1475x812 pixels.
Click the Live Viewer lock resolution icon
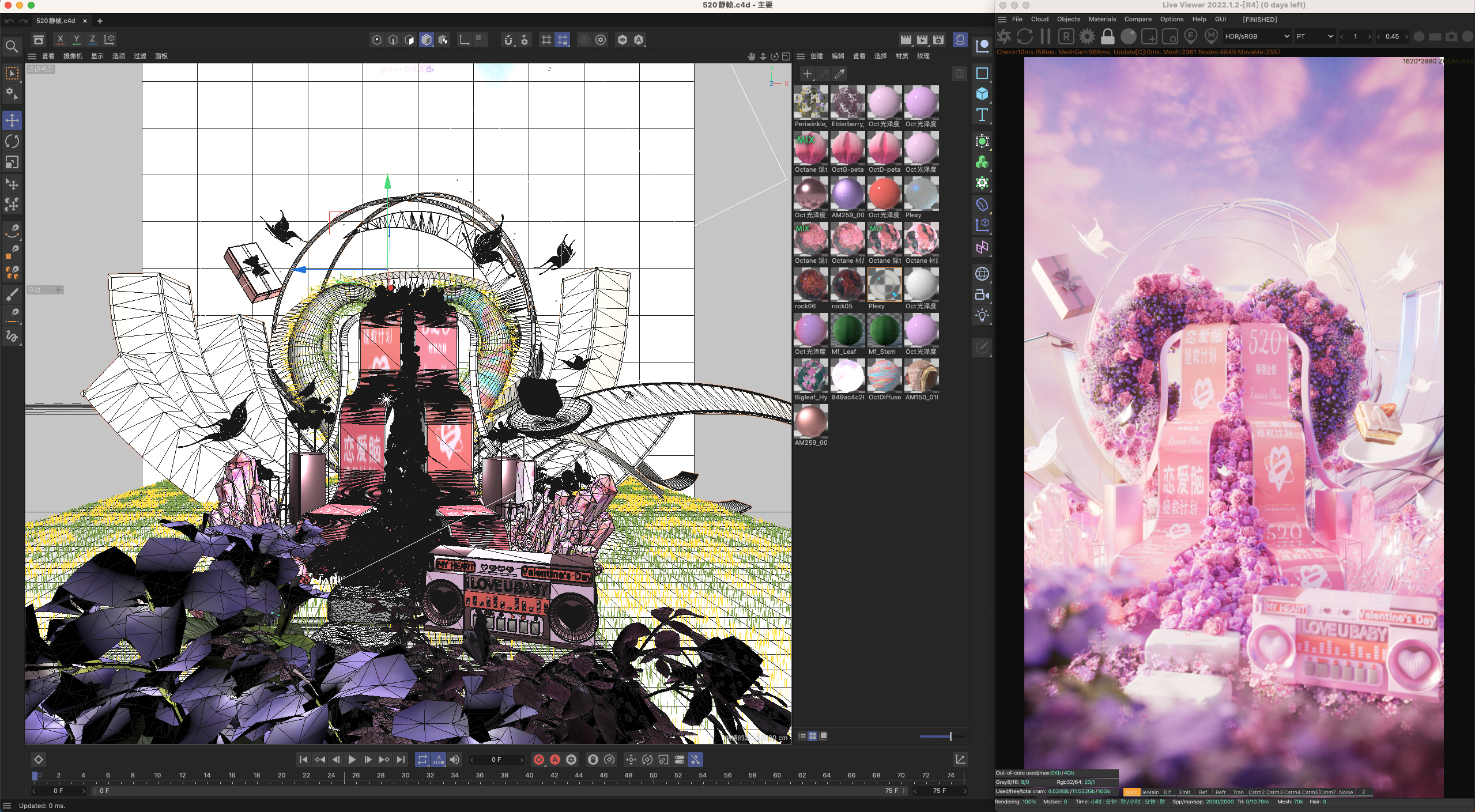point(1107,36)
